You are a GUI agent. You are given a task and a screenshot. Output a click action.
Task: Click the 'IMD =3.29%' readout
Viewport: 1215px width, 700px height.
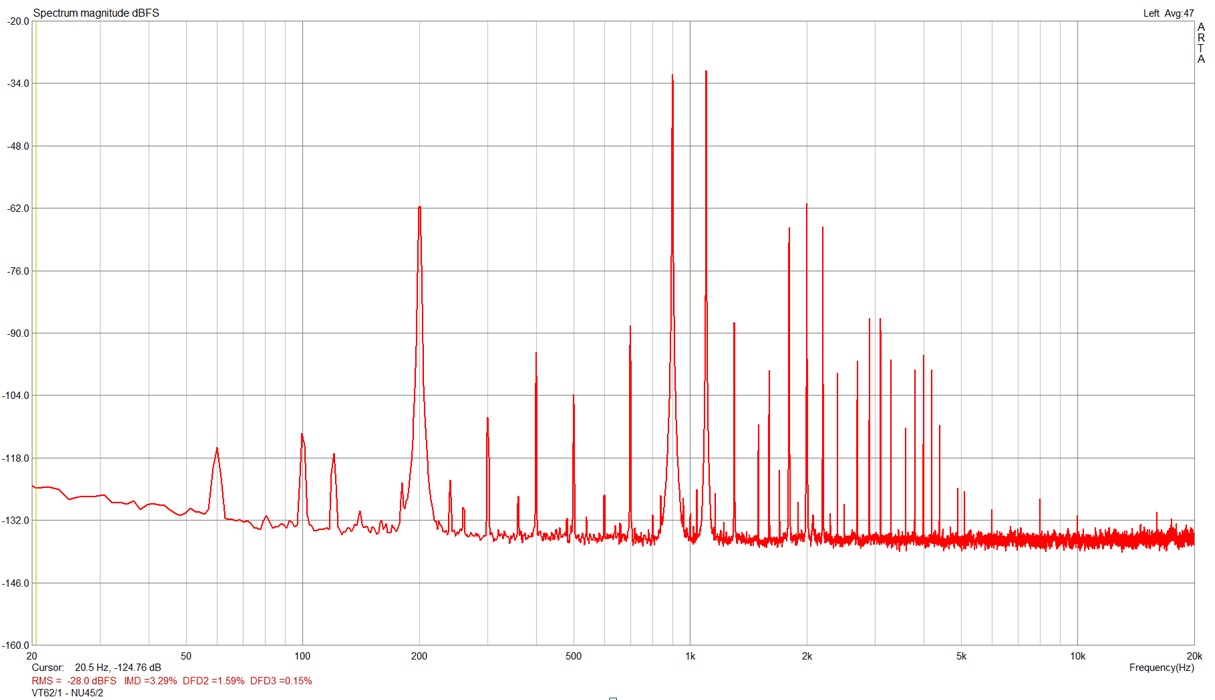coord(150,680)
